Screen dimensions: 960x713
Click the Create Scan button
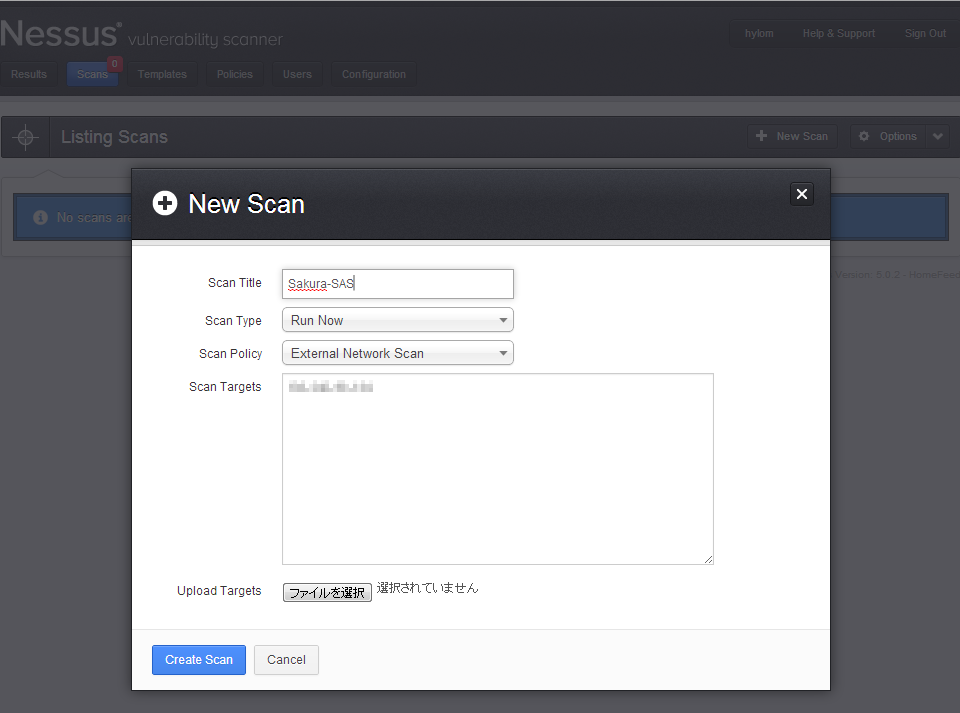click(199, 660)
